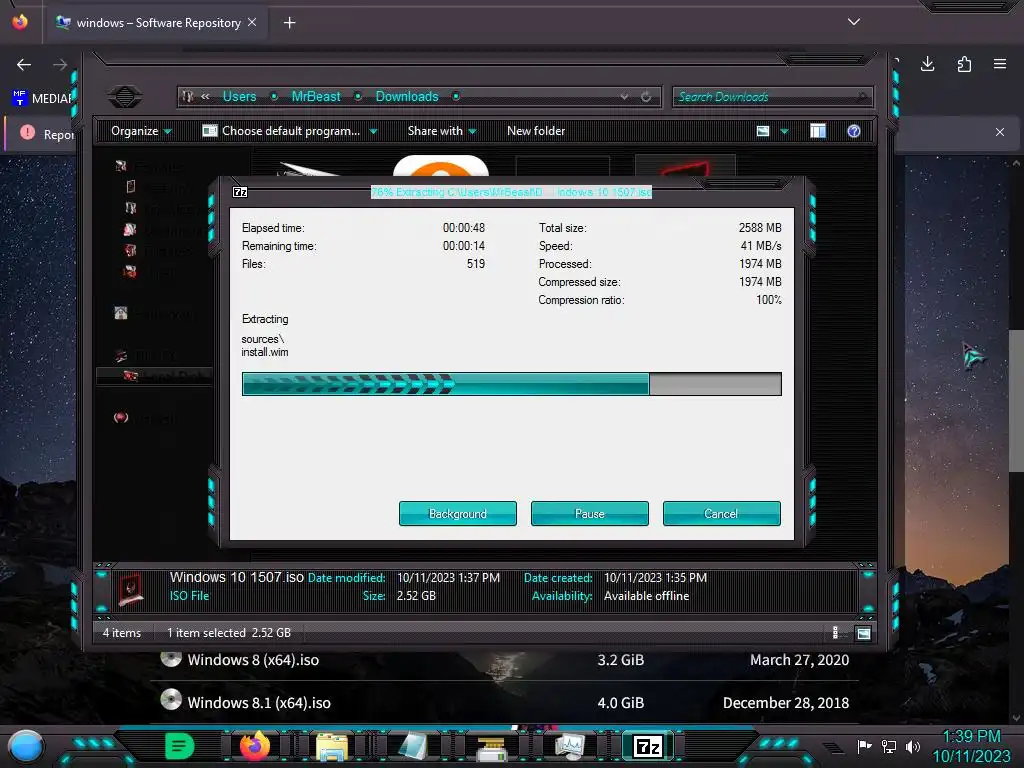Open the Share with dropdown

[x=442, y=131]
